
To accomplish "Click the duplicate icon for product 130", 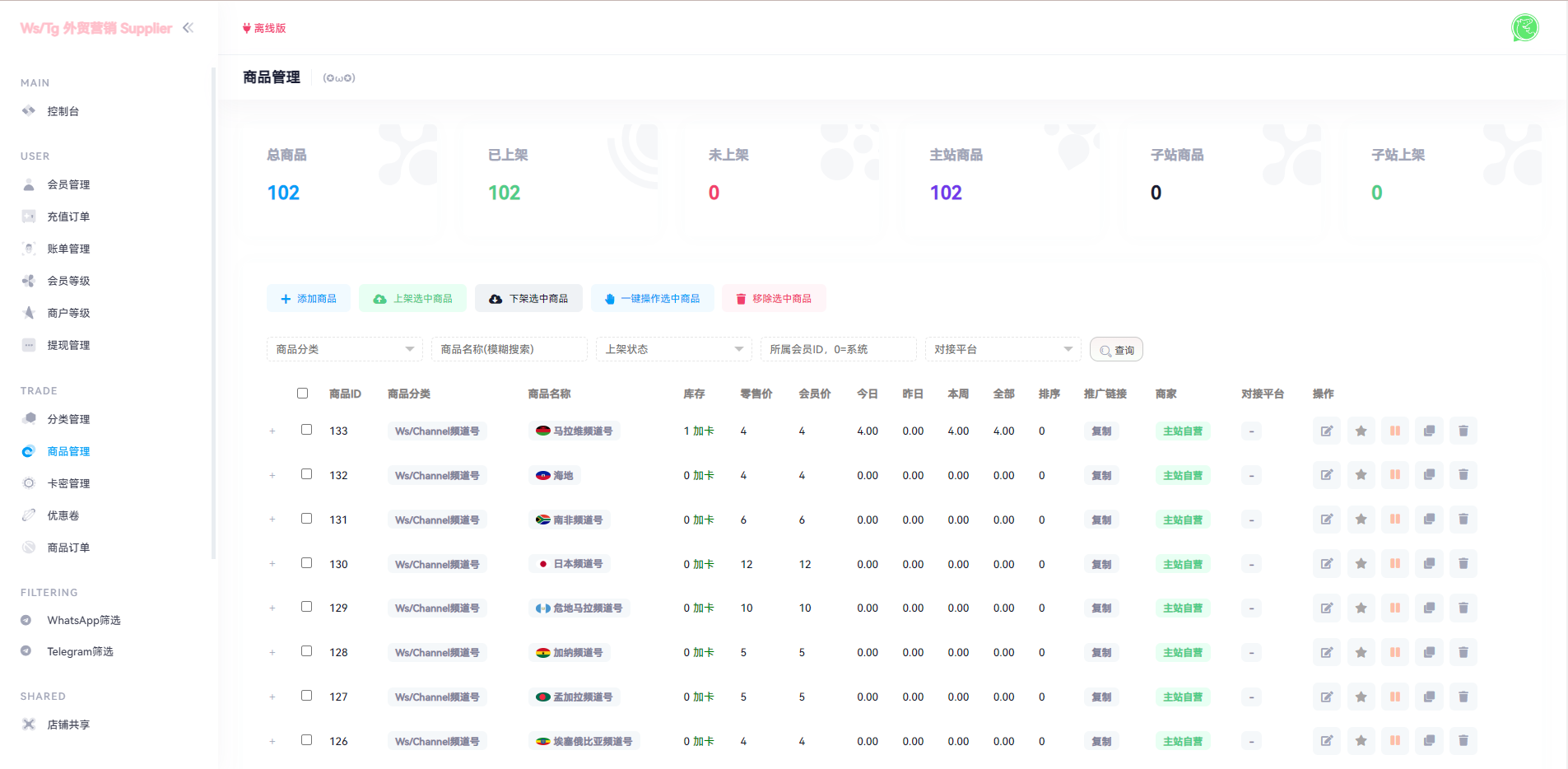I will tap(1429, 564).
